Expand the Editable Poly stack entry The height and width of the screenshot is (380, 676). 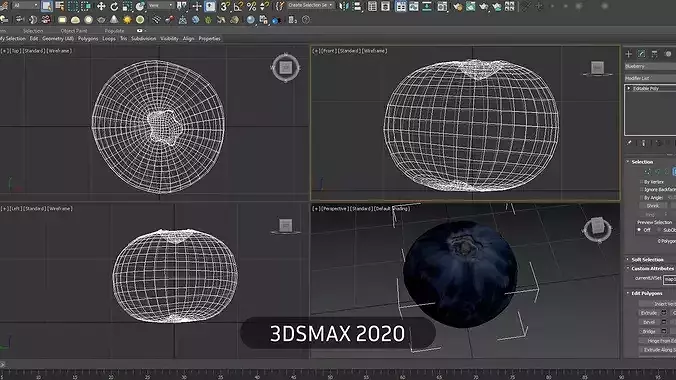point(629,88)
